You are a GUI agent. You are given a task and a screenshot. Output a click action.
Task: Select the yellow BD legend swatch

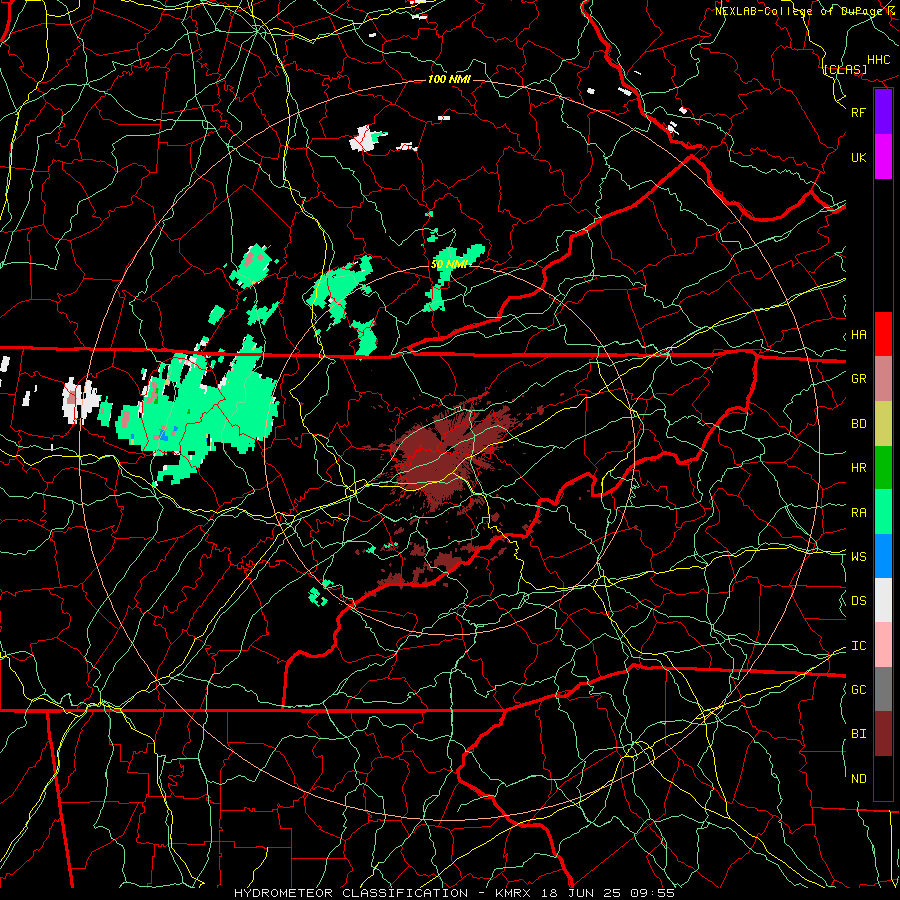pos(883,424)
